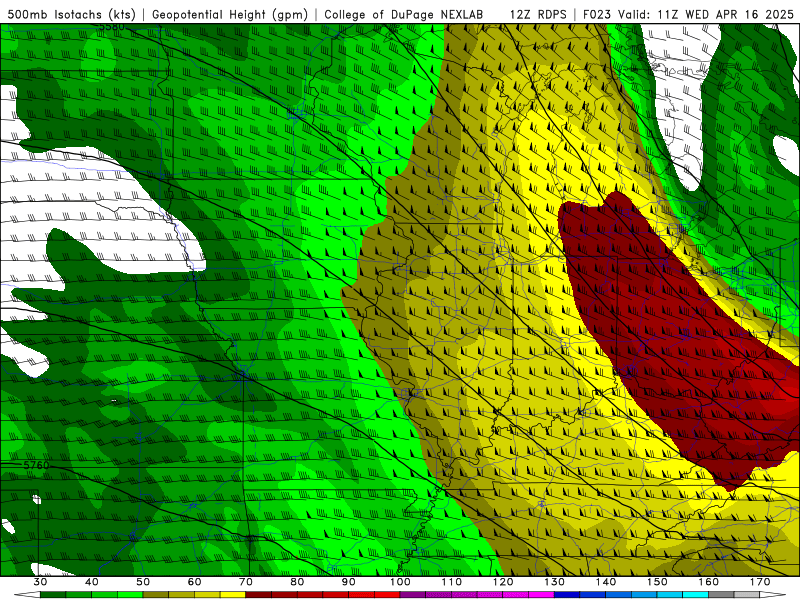Click the 'Geopotential Height (gpm)' header text
Image resolution: width=800 pixels, height=600 pixels.
click(x=230, y=14)
